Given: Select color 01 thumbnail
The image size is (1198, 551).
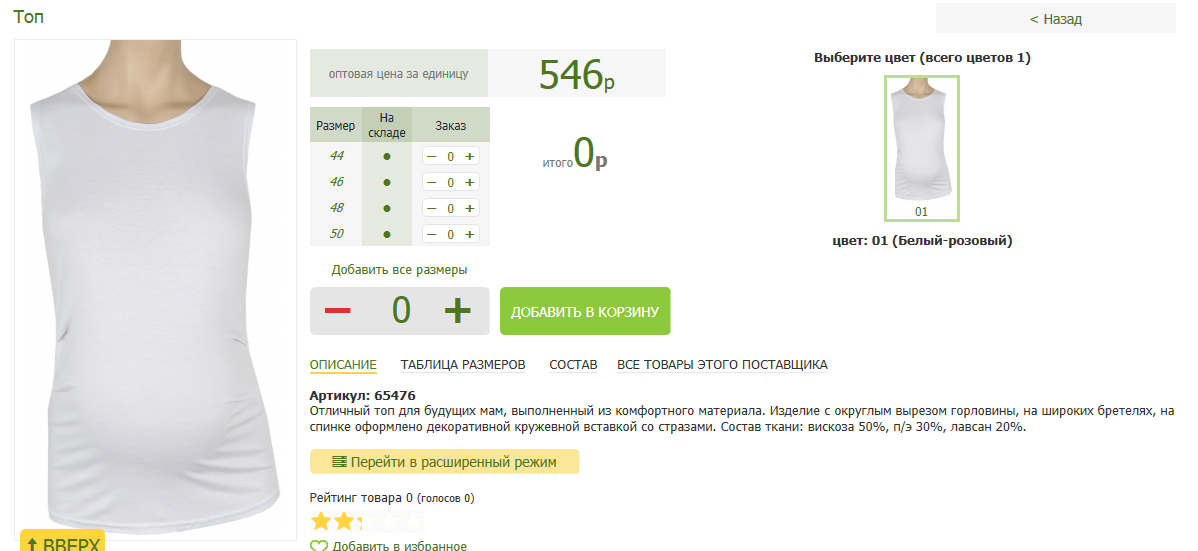Looking at the screenshot, I should tap(921, 147).
